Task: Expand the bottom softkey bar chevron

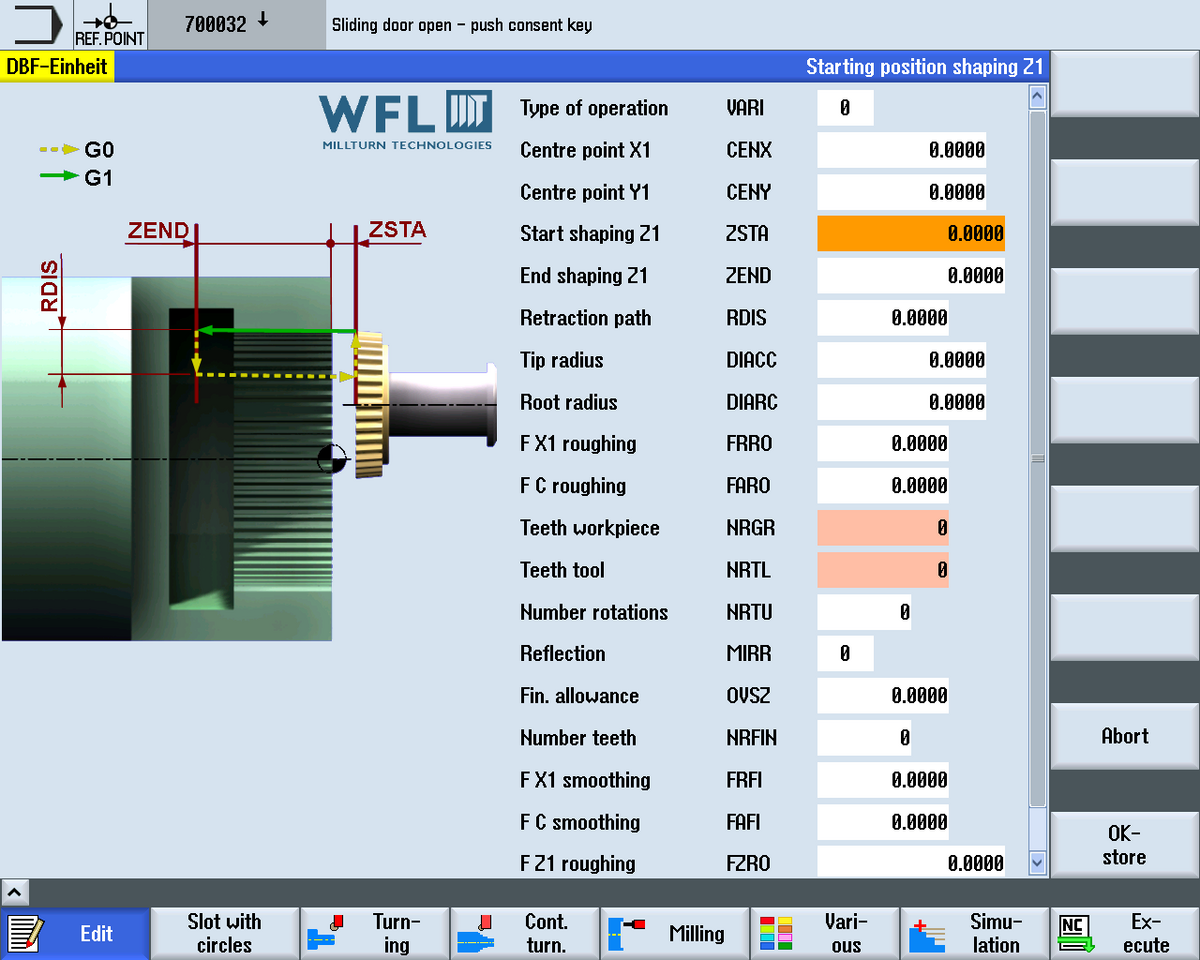Action: pyautogui.click(x=13, y=890)
